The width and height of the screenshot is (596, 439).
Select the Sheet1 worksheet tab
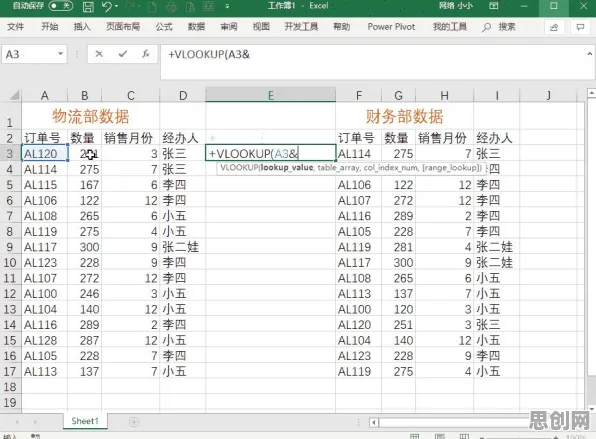(x=85, y=421)
